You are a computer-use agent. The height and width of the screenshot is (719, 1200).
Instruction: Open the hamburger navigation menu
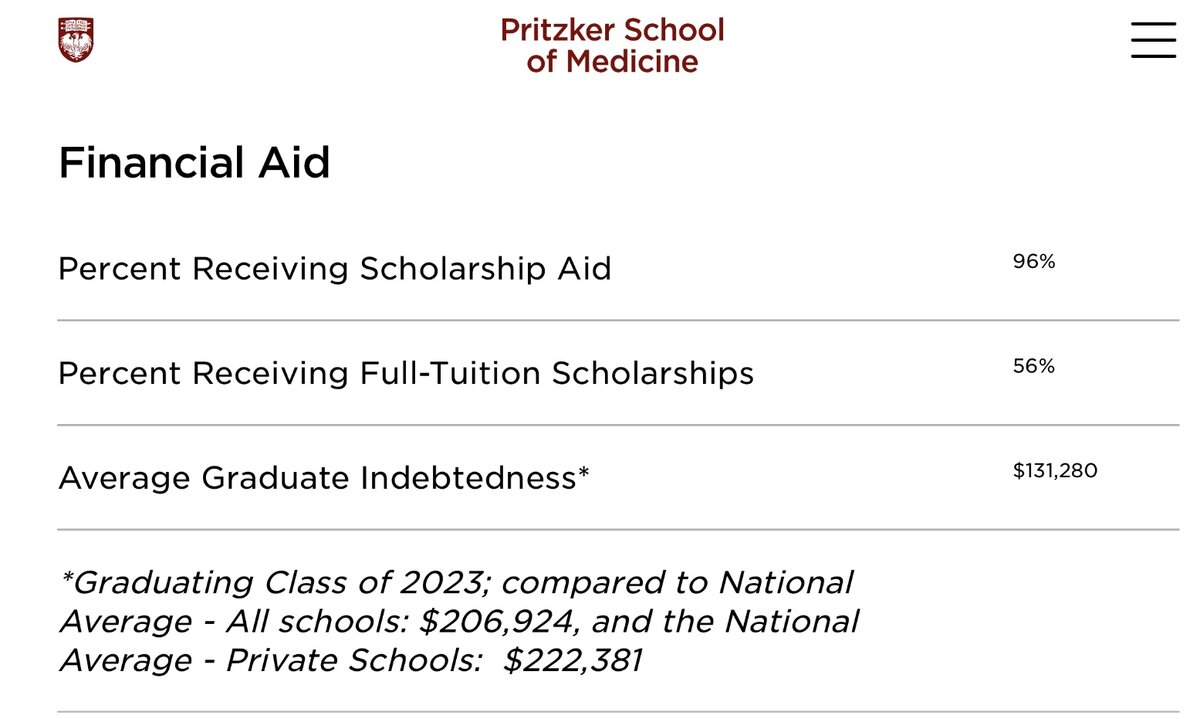(1152, 39)
